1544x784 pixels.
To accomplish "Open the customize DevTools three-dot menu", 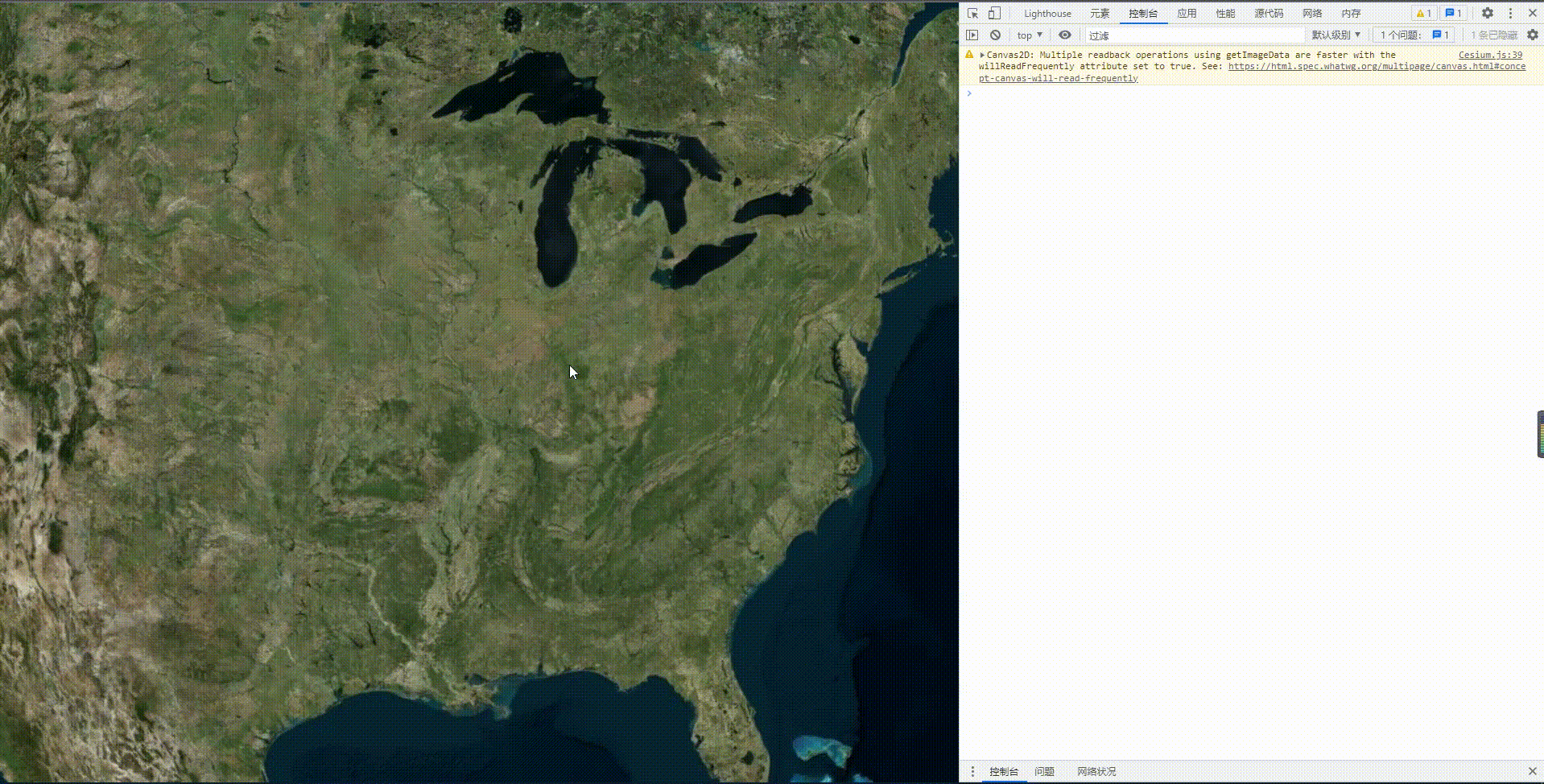I will pos(1511,13).
